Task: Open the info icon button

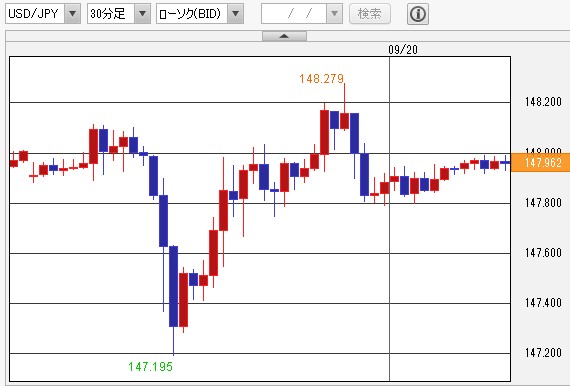Action: click(418, 14)
